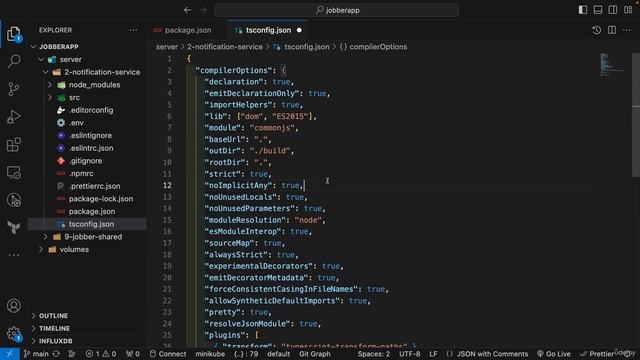Split editor right icon
Image resolution: width=640 pixels, height=360 pixels.
tap(612, 30)
